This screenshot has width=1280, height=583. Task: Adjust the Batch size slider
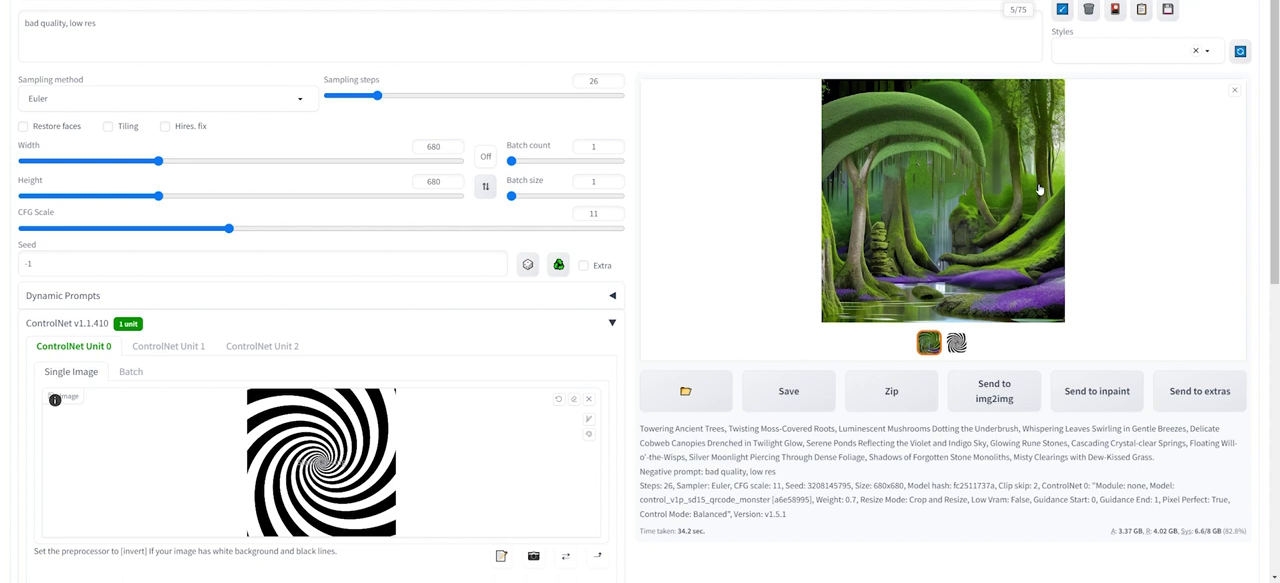[x=565, y=195]
